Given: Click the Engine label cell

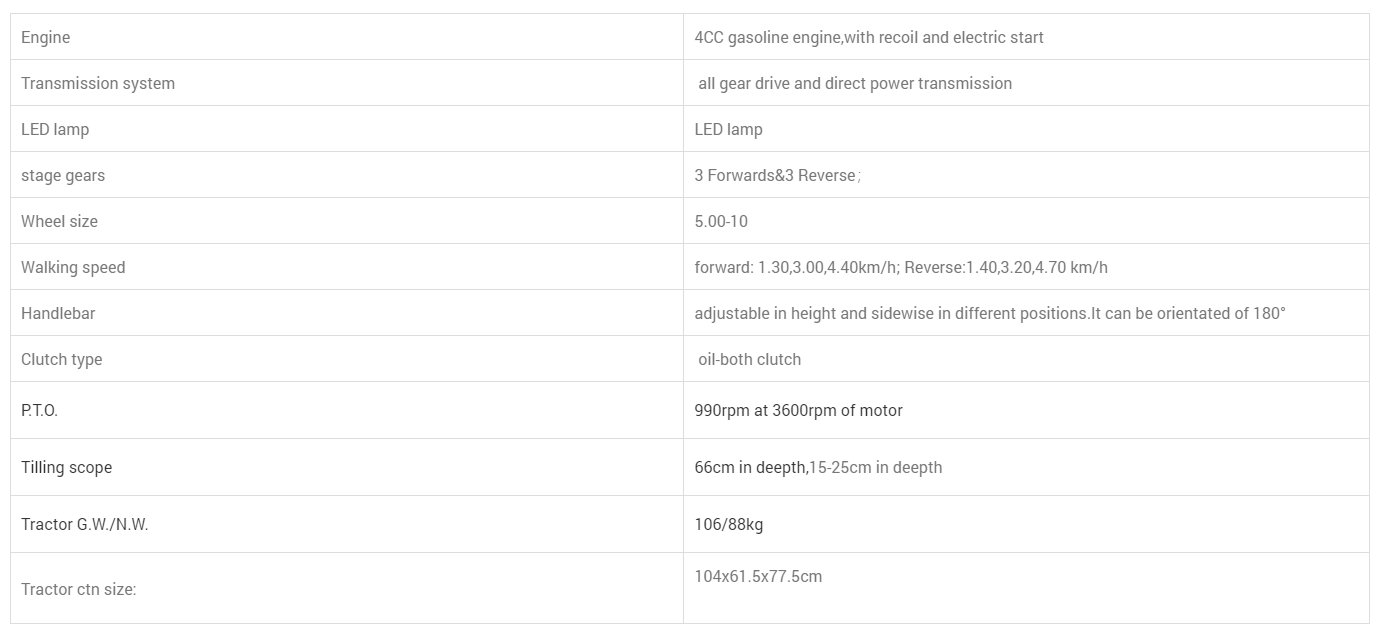Looking at the screenshot, I should (46, 38).
